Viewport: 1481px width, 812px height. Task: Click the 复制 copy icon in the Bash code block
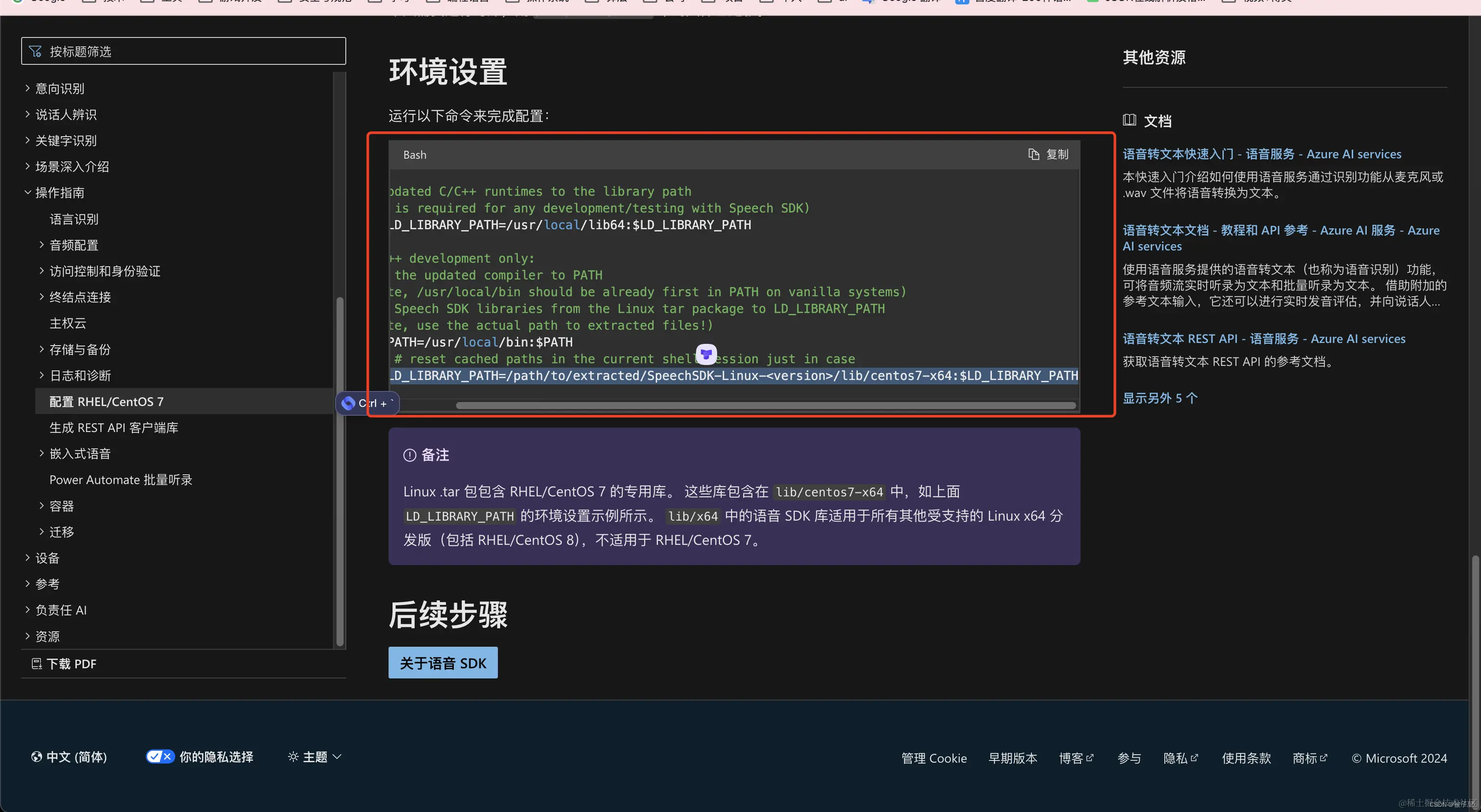pyautogui.click(x=1033, y=154)
